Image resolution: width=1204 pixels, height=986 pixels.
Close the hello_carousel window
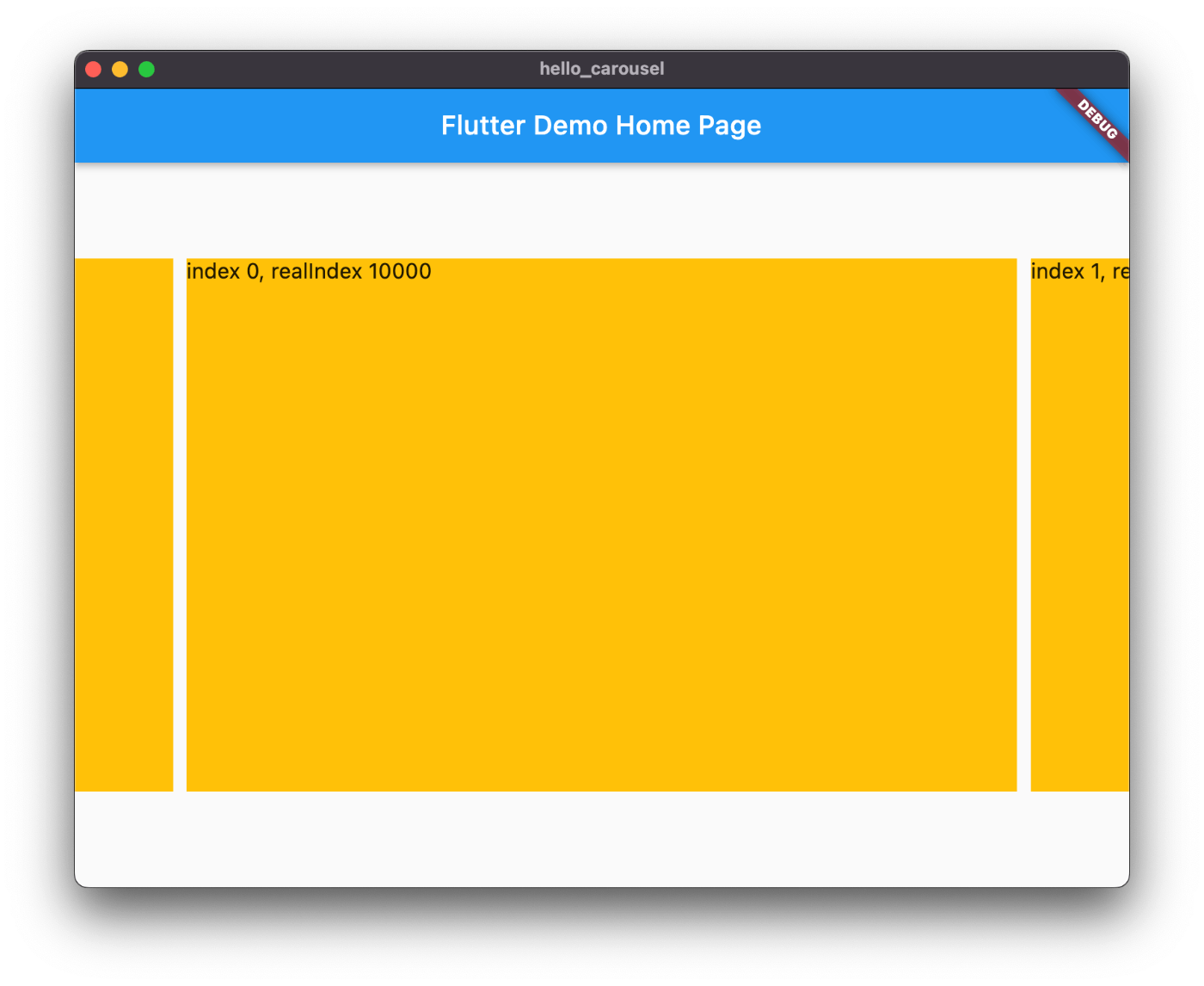[94, 70]
